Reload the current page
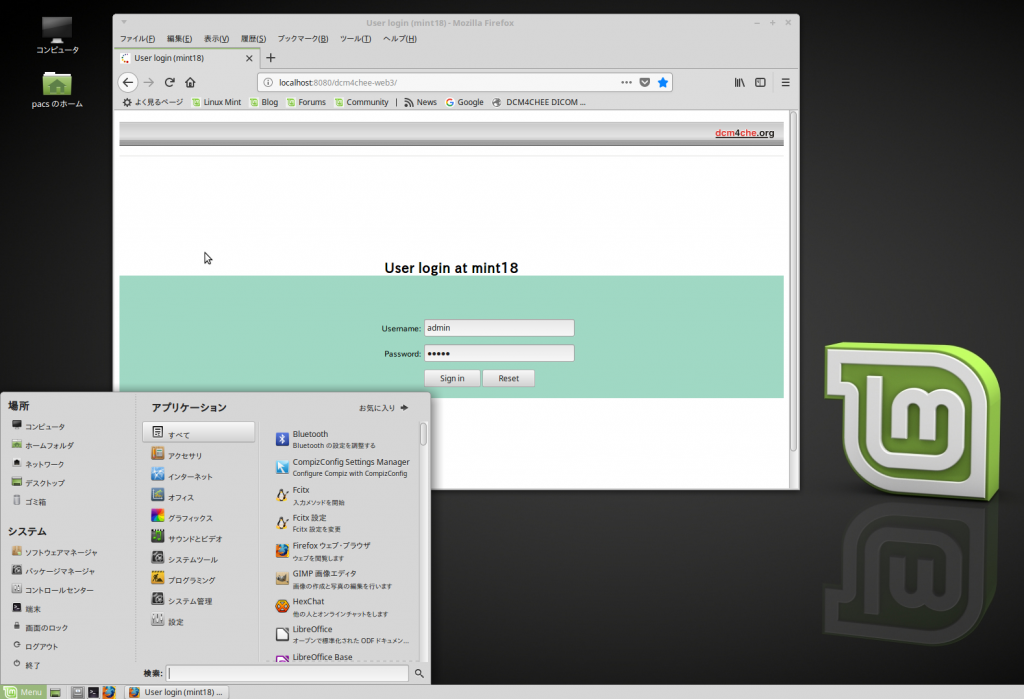1024x699 pixels. point(170,82)
